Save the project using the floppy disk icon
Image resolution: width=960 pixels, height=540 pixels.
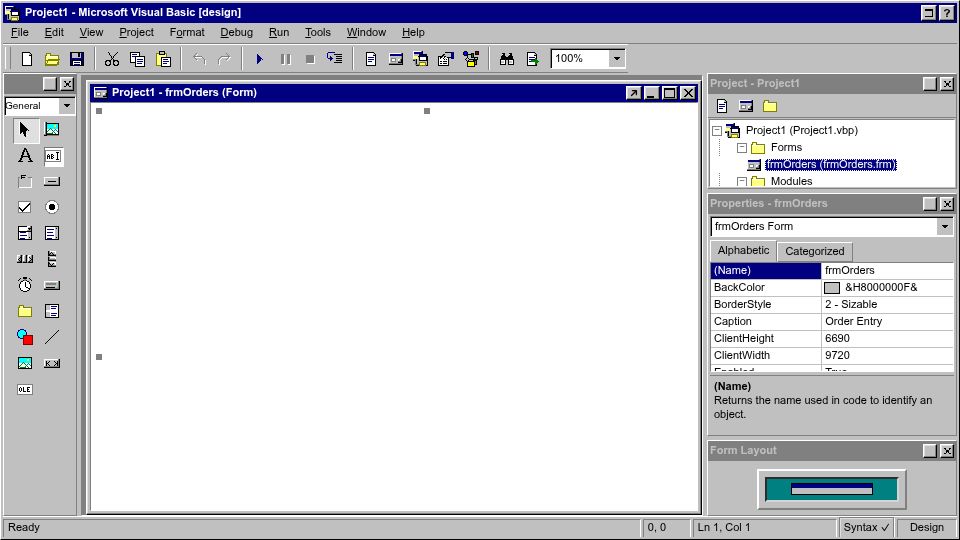coord(77,59)
